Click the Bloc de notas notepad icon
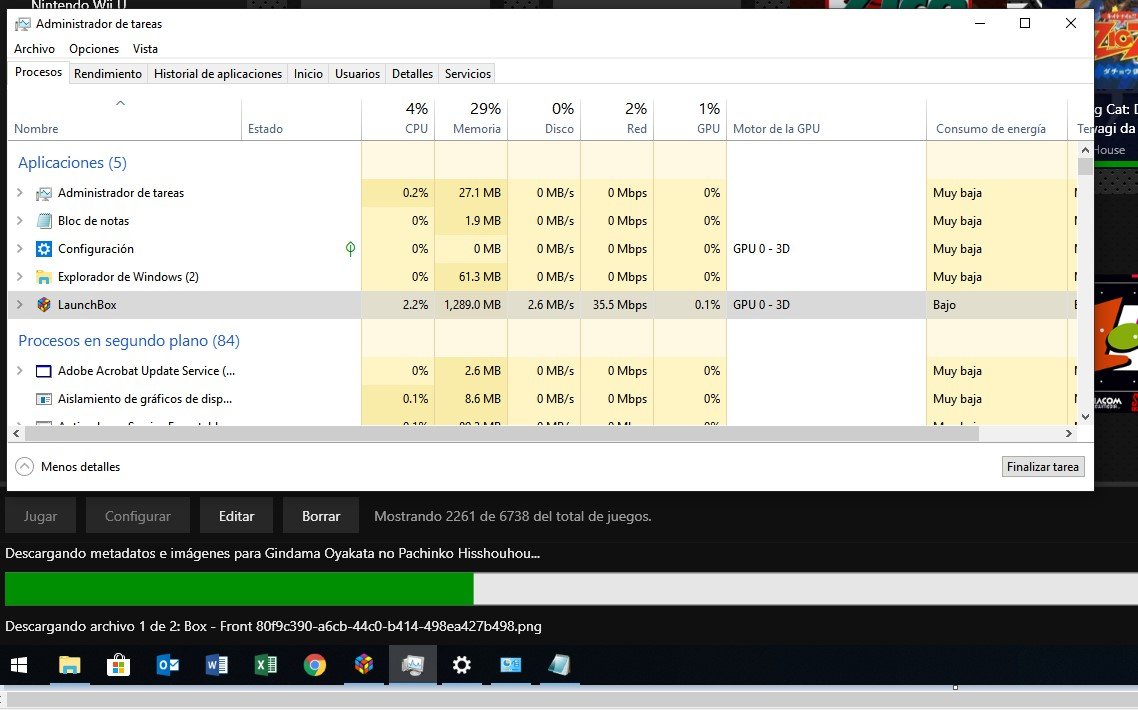 coord(44,221)
